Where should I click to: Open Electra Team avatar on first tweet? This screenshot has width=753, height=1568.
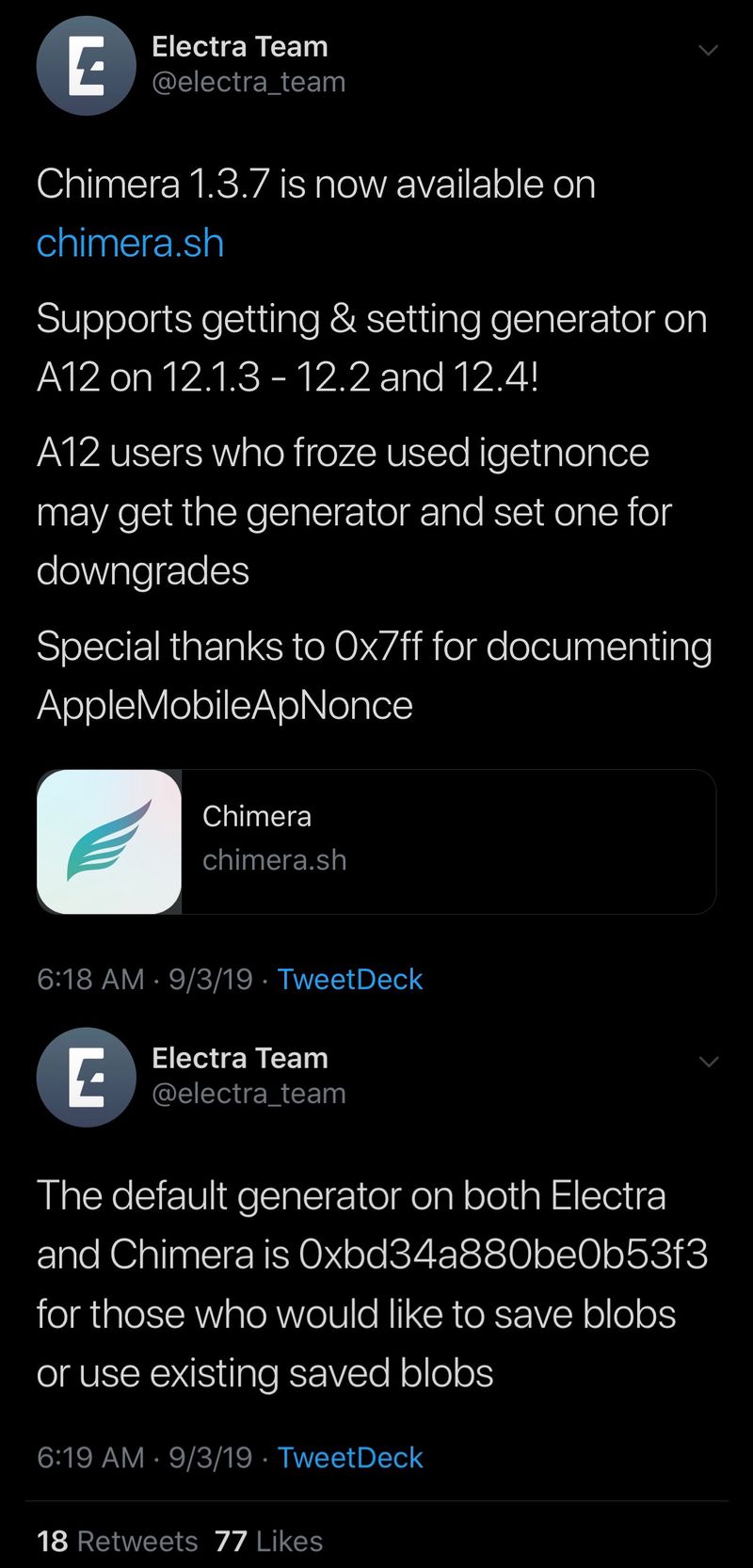click(87, 66)
